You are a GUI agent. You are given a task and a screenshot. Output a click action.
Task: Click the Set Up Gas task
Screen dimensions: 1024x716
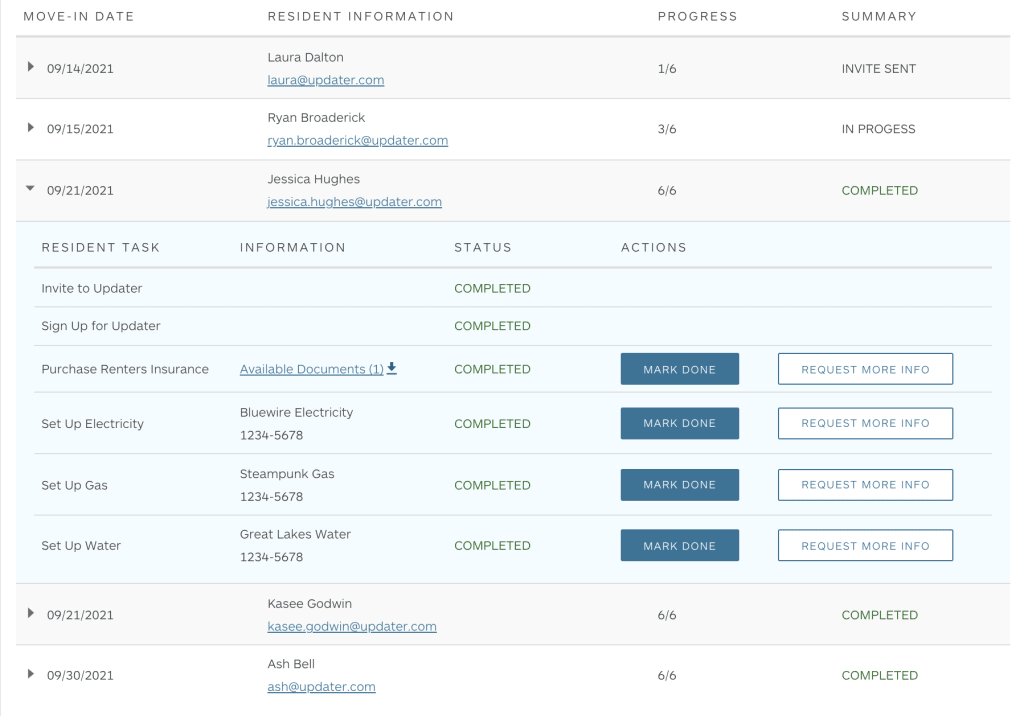point(74,485)
